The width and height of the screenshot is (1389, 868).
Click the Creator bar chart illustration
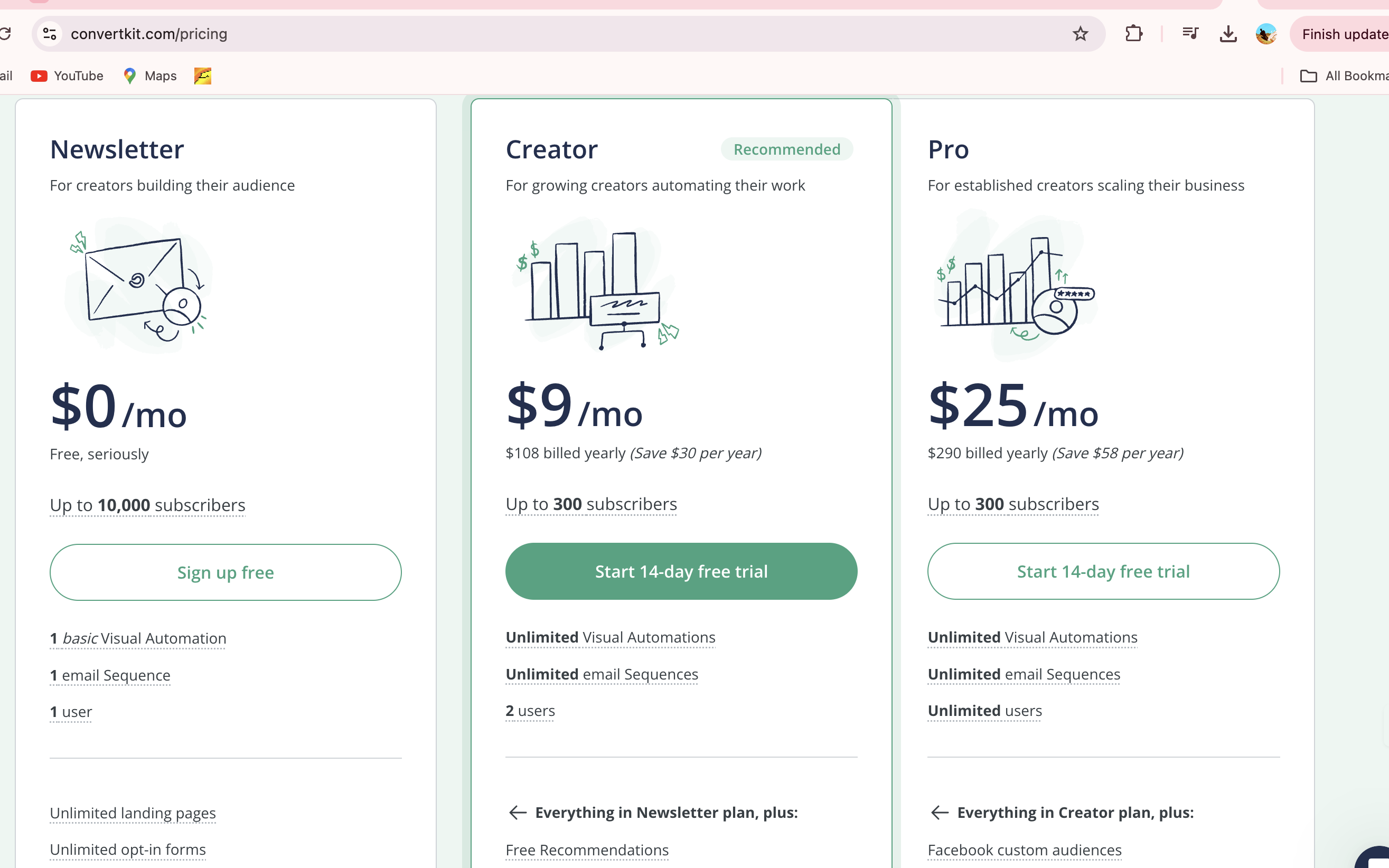point(597,284)
